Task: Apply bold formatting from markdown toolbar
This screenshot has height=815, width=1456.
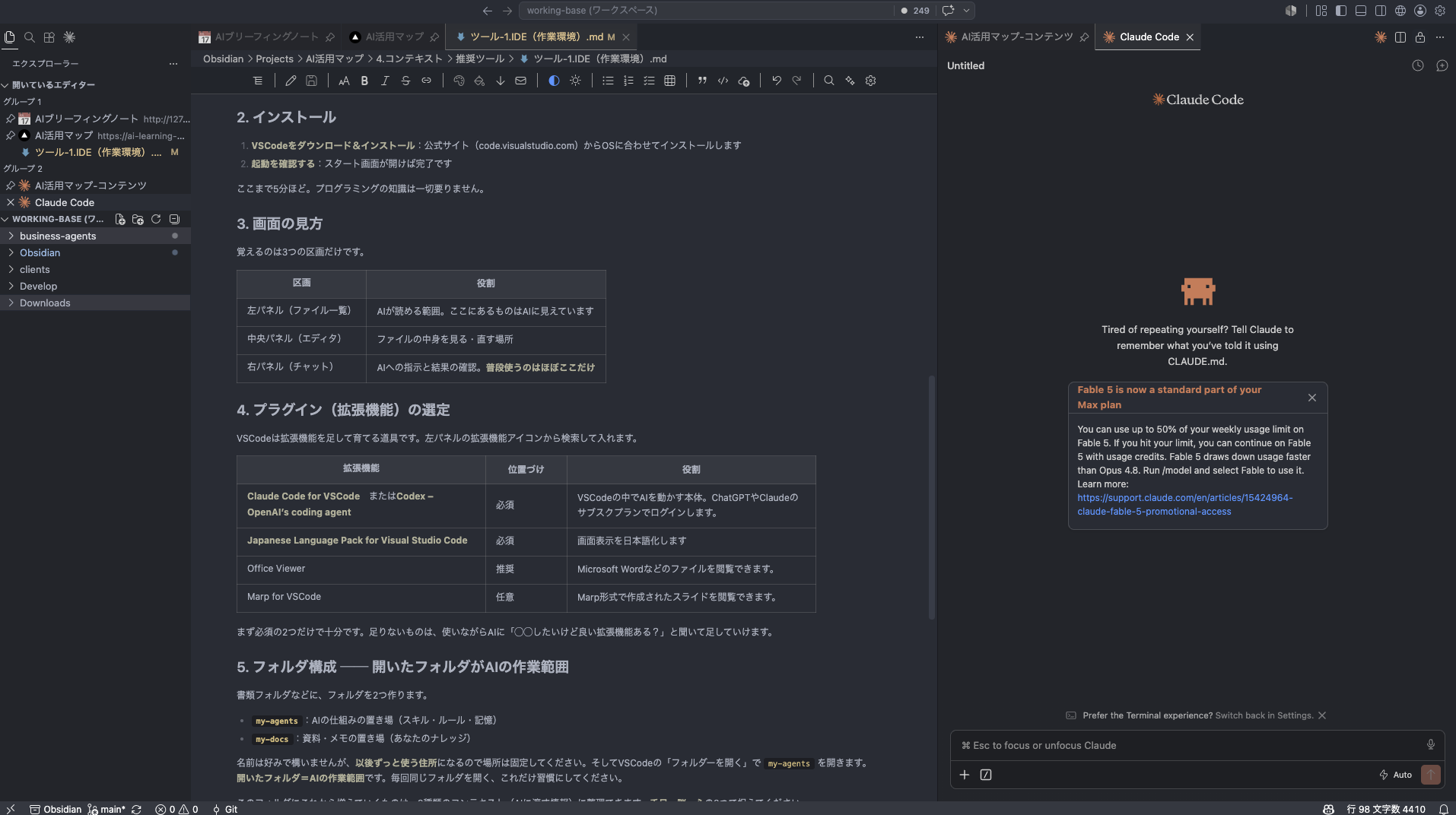Action: (364, 81)
